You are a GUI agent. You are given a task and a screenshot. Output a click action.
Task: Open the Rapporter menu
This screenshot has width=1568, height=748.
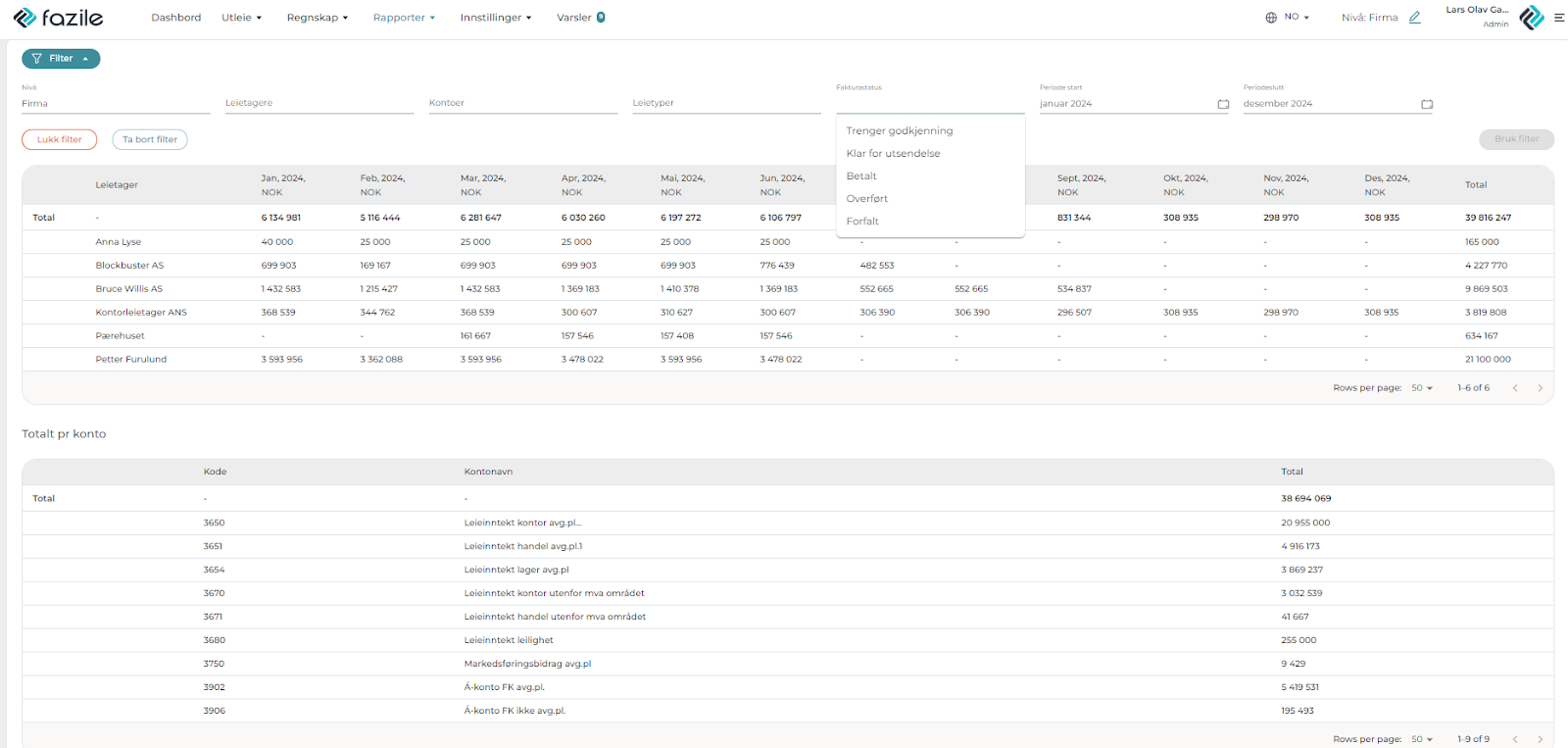click(404, 18)
